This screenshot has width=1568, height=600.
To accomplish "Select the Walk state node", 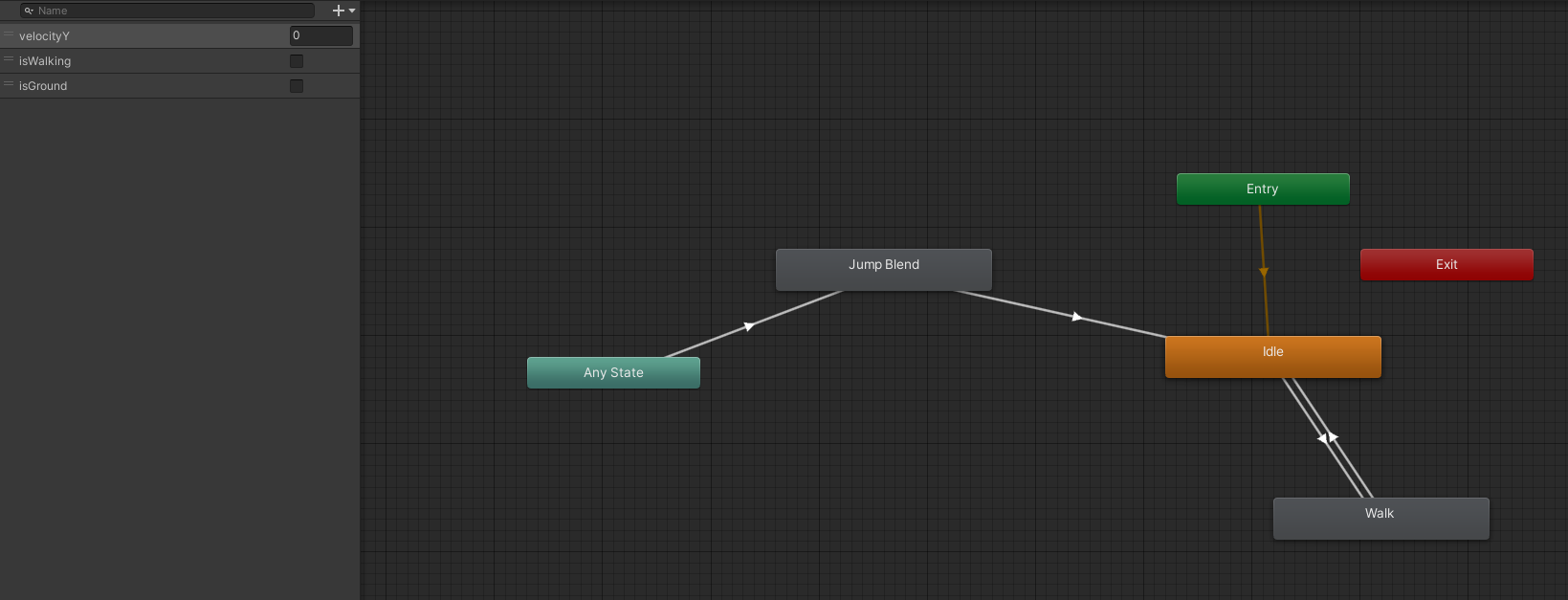I will 1381,518.
